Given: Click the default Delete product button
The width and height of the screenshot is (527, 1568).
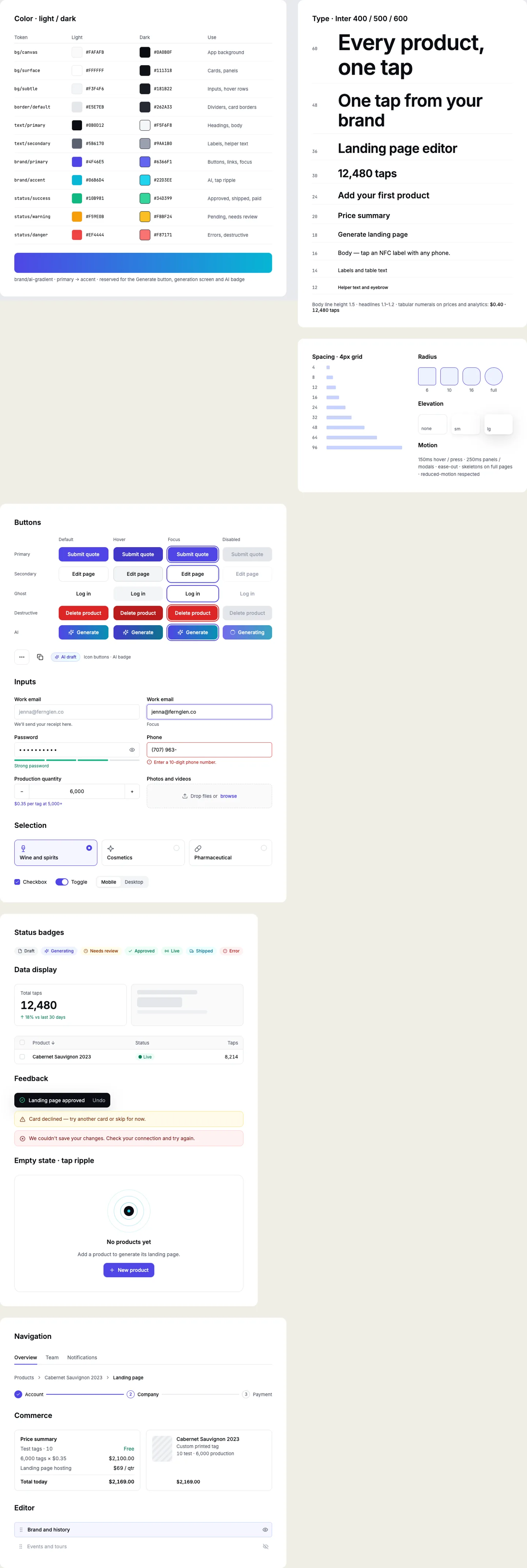Looking at the screenshot, I should coord(83,613).
